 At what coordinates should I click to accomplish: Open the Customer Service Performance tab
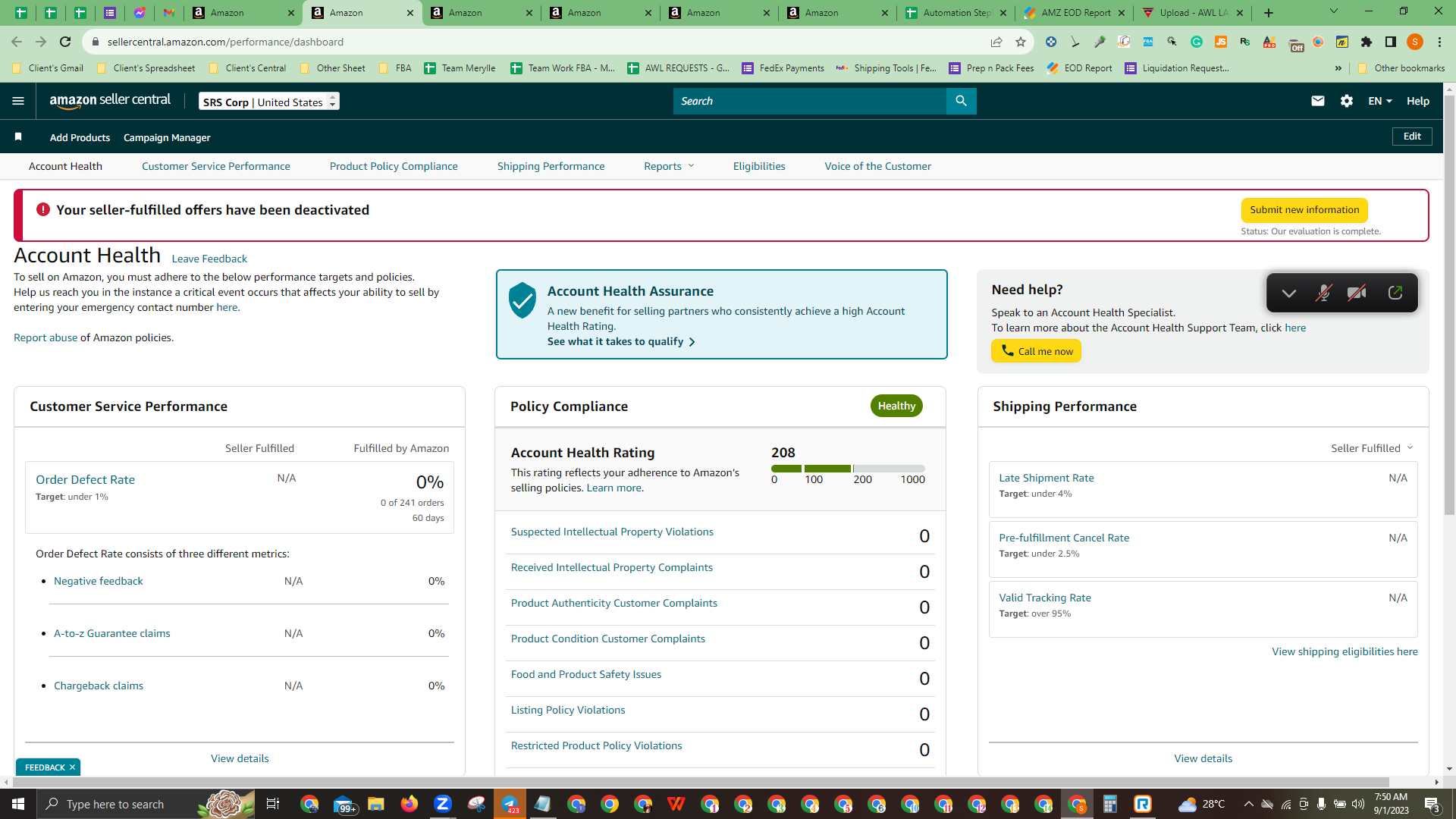click(x=216, y=166)
